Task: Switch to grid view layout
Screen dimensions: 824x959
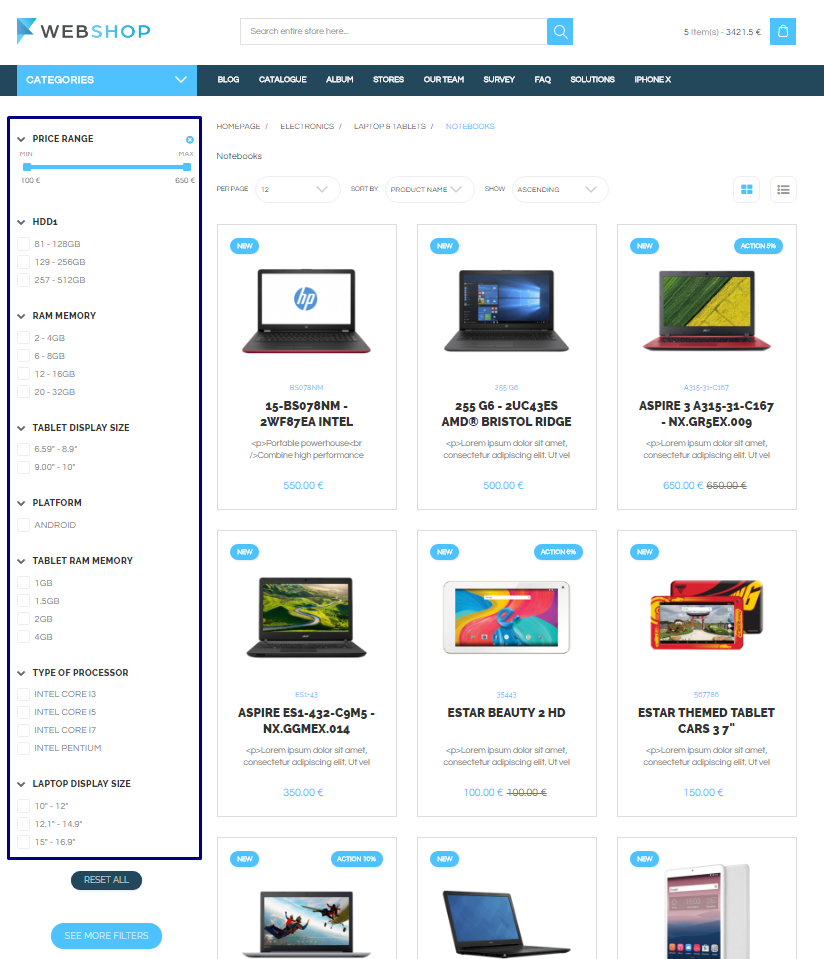Action: click(x=746, y=190)
